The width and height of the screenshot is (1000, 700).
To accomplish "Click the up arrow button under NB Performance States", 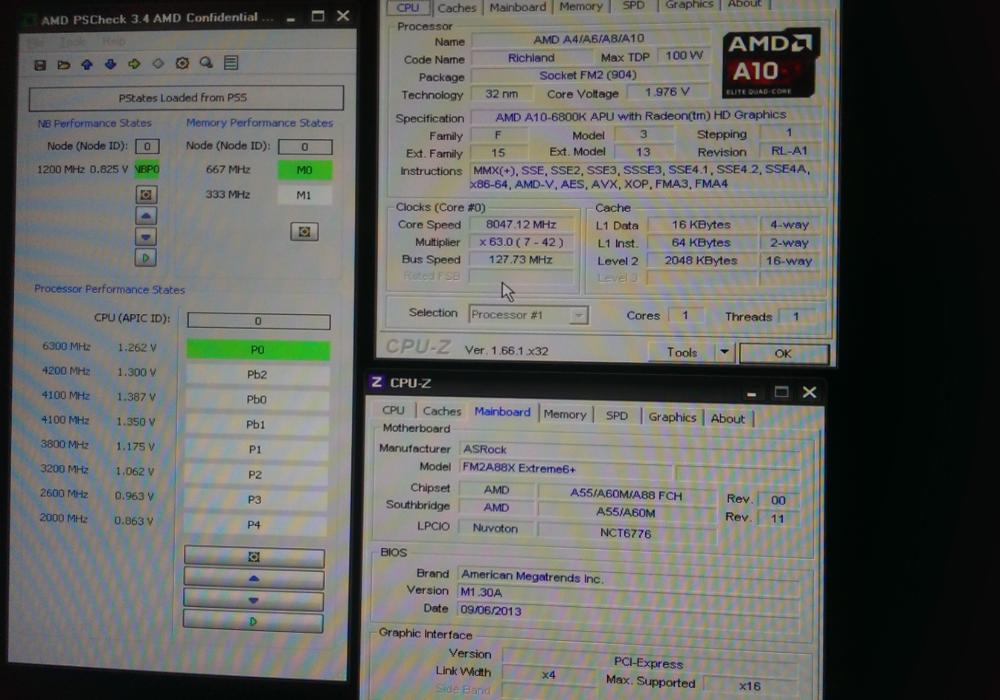I will [x=146, y=215].
